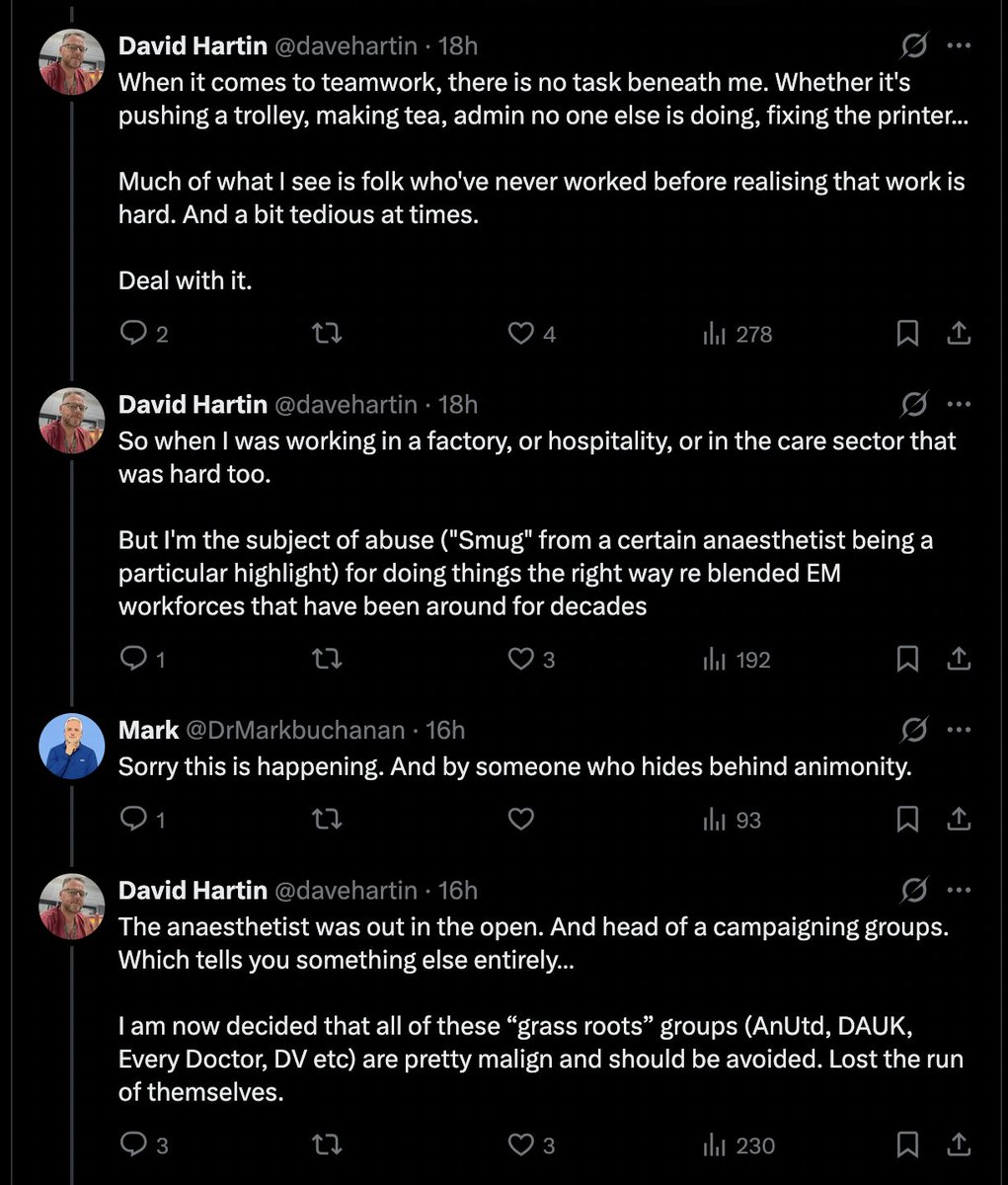
Task: Bookmark the first teamwork tweet
Action: (x=907, y=334)
